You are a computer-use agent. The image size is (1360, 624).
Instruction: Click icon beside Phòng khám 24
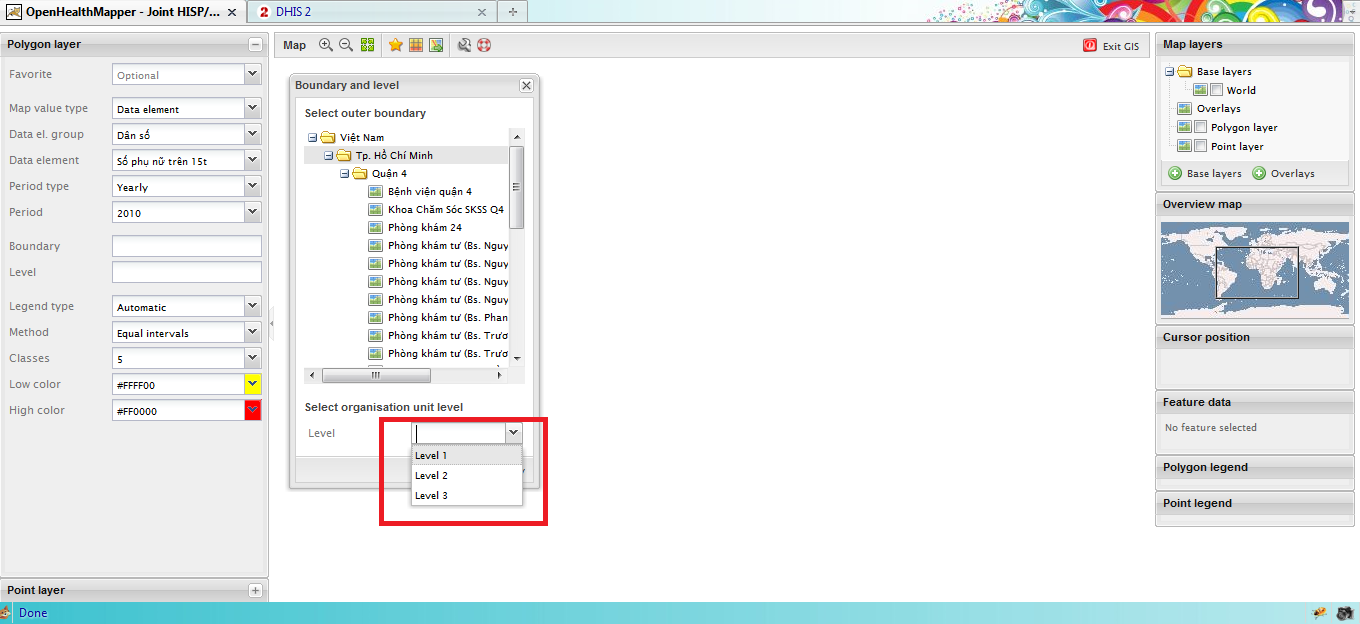pyautogui.click(x=376, y=228)
